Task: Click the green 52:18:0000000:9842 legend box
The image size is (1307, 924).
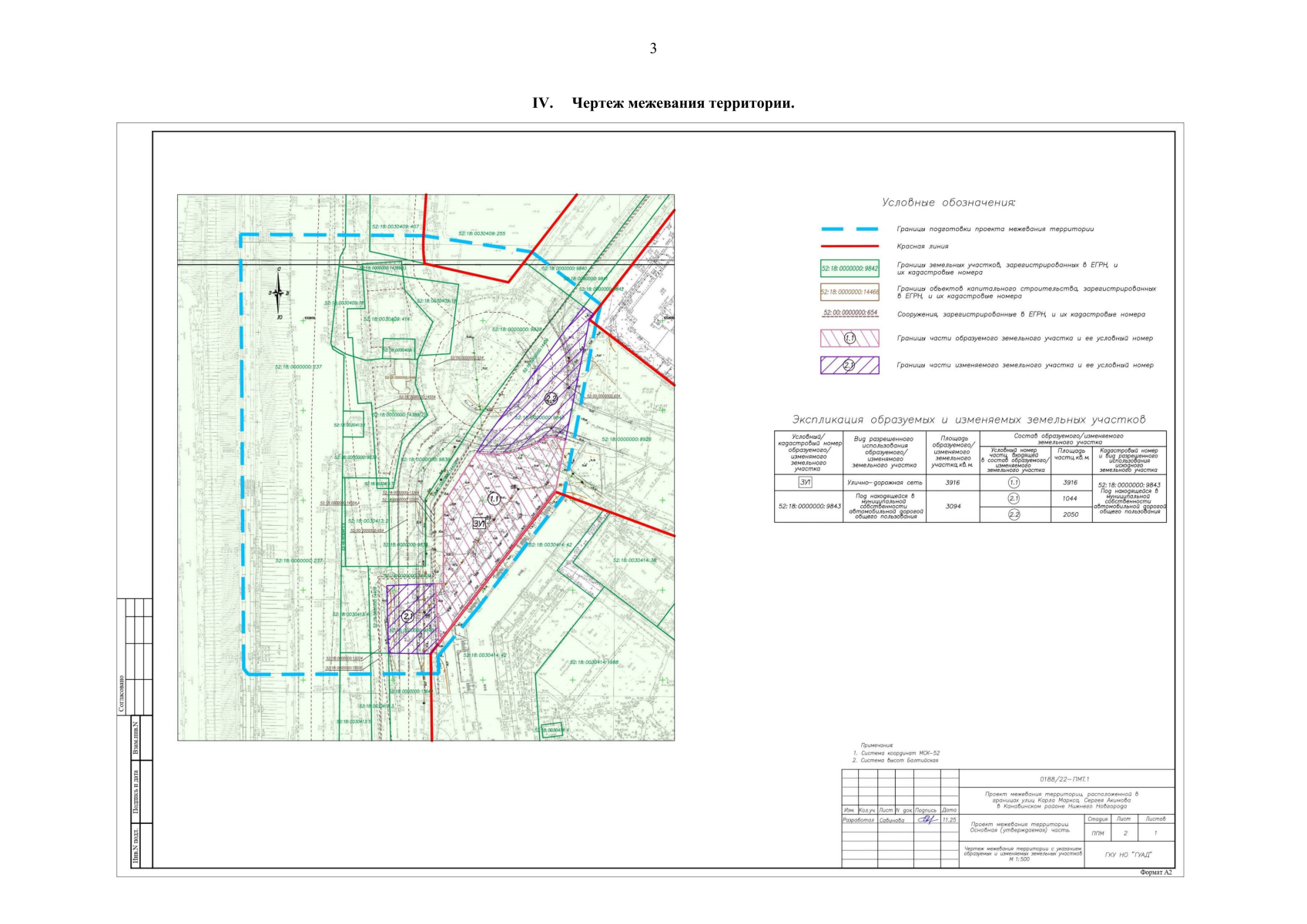Action: [850, 269]
